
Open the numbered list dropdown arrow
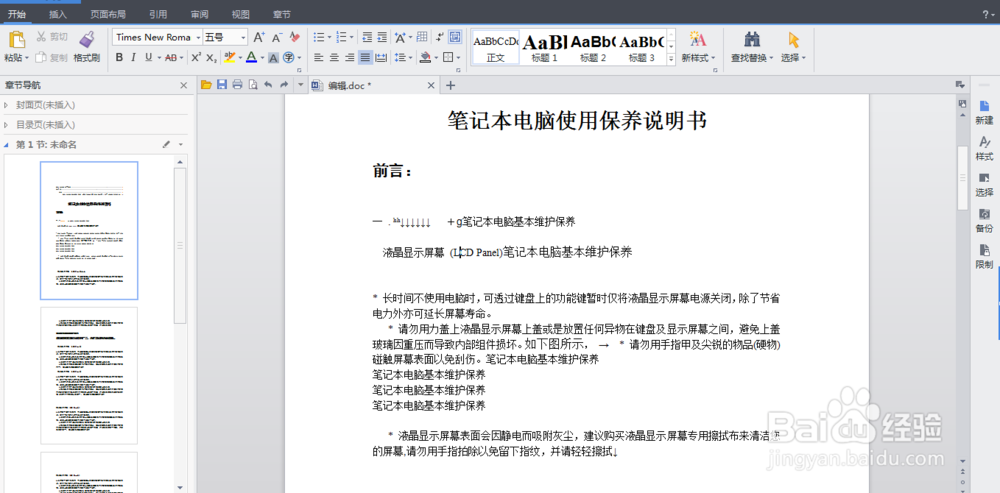tap(351, 37)
